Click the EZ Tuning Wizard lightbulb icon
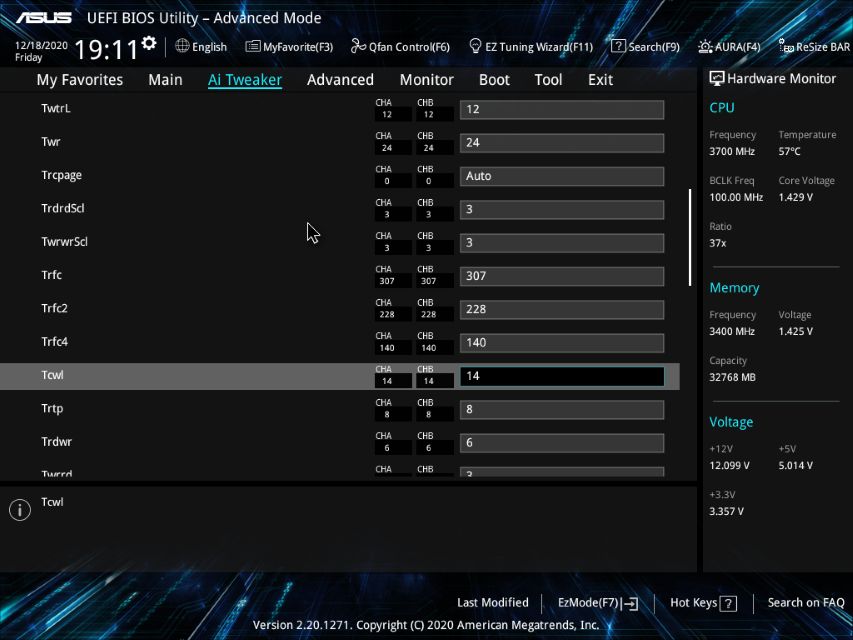 tap(475, 46)
